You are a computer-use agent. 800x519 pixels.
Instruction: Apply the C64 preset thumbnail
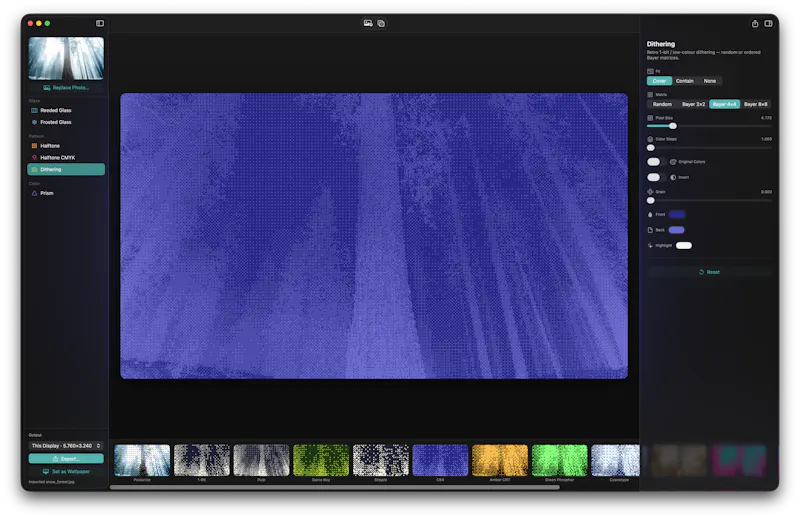point(440,460)
